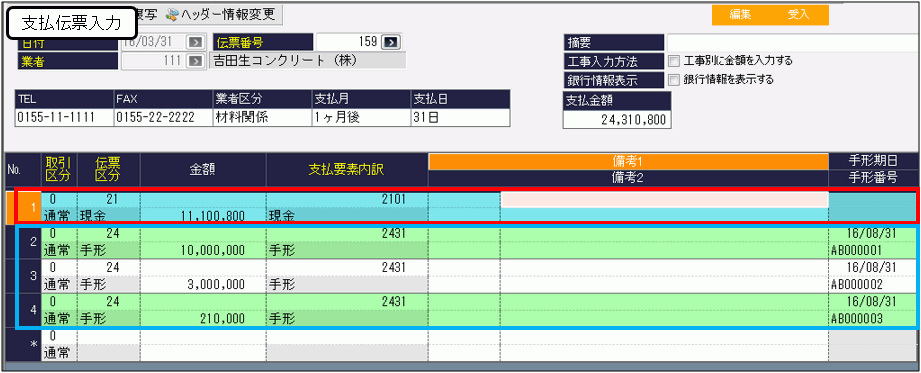Viewport: 921px width, 373px height.
Task: Click the 手形期日 column header
Action: pos(874,162)
